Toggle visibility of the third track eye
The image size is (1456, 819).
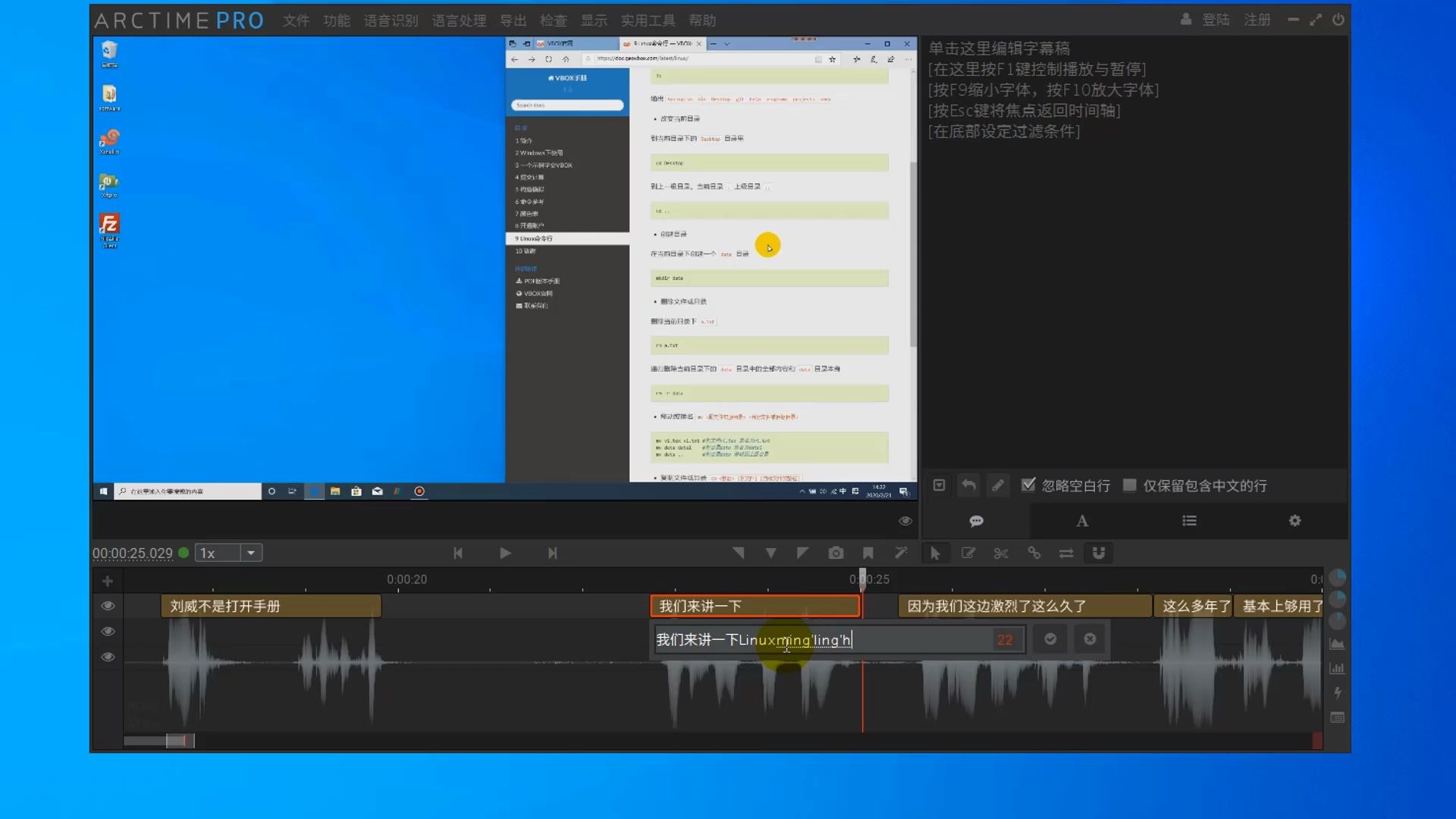coord(108,657)
